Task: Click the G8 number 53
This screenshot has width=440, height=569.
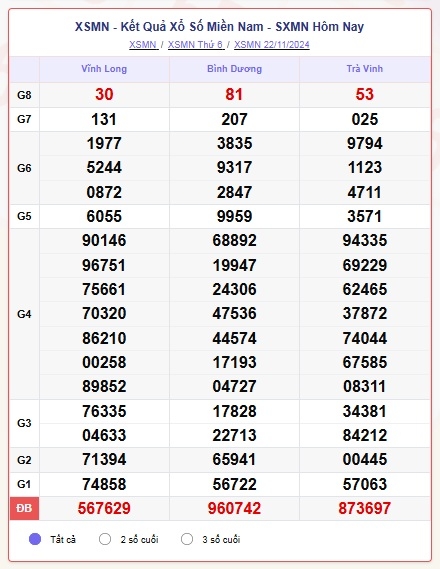Action: 365,95
